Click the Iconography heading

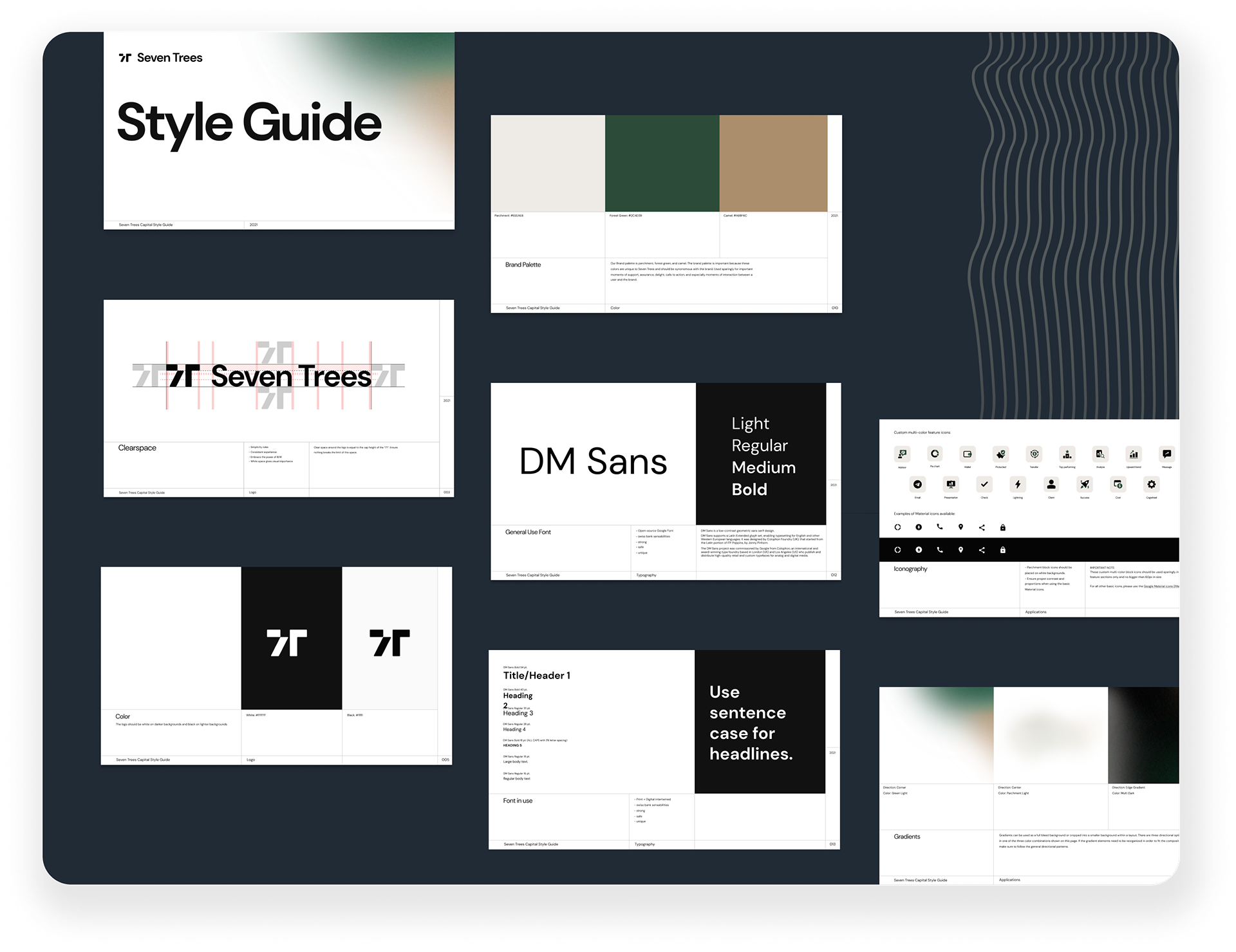point(910,569)
